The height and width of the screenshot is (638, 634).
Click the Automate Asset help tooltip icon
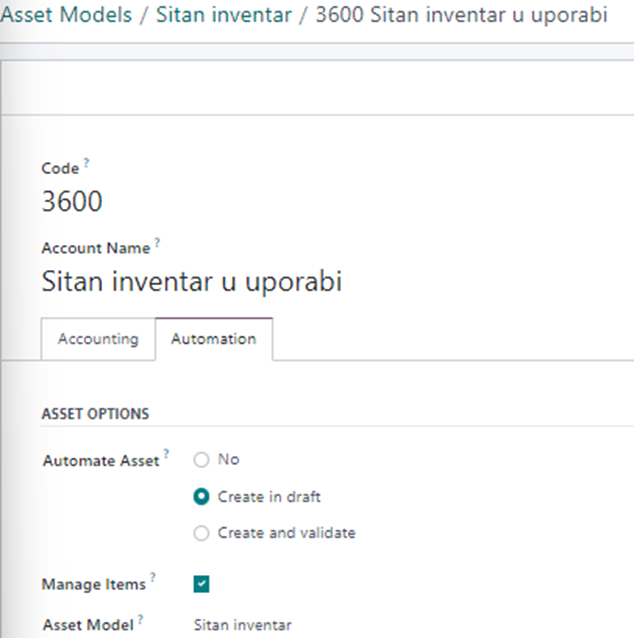coord(166,455)
